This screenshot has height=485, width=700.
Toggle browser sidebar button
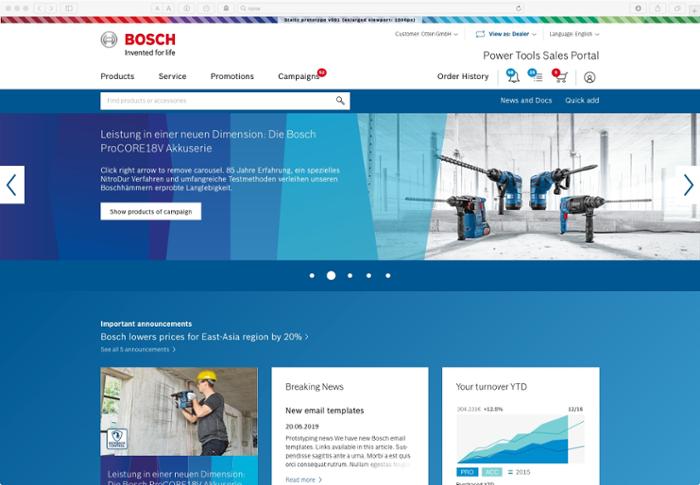click(69, 8)
